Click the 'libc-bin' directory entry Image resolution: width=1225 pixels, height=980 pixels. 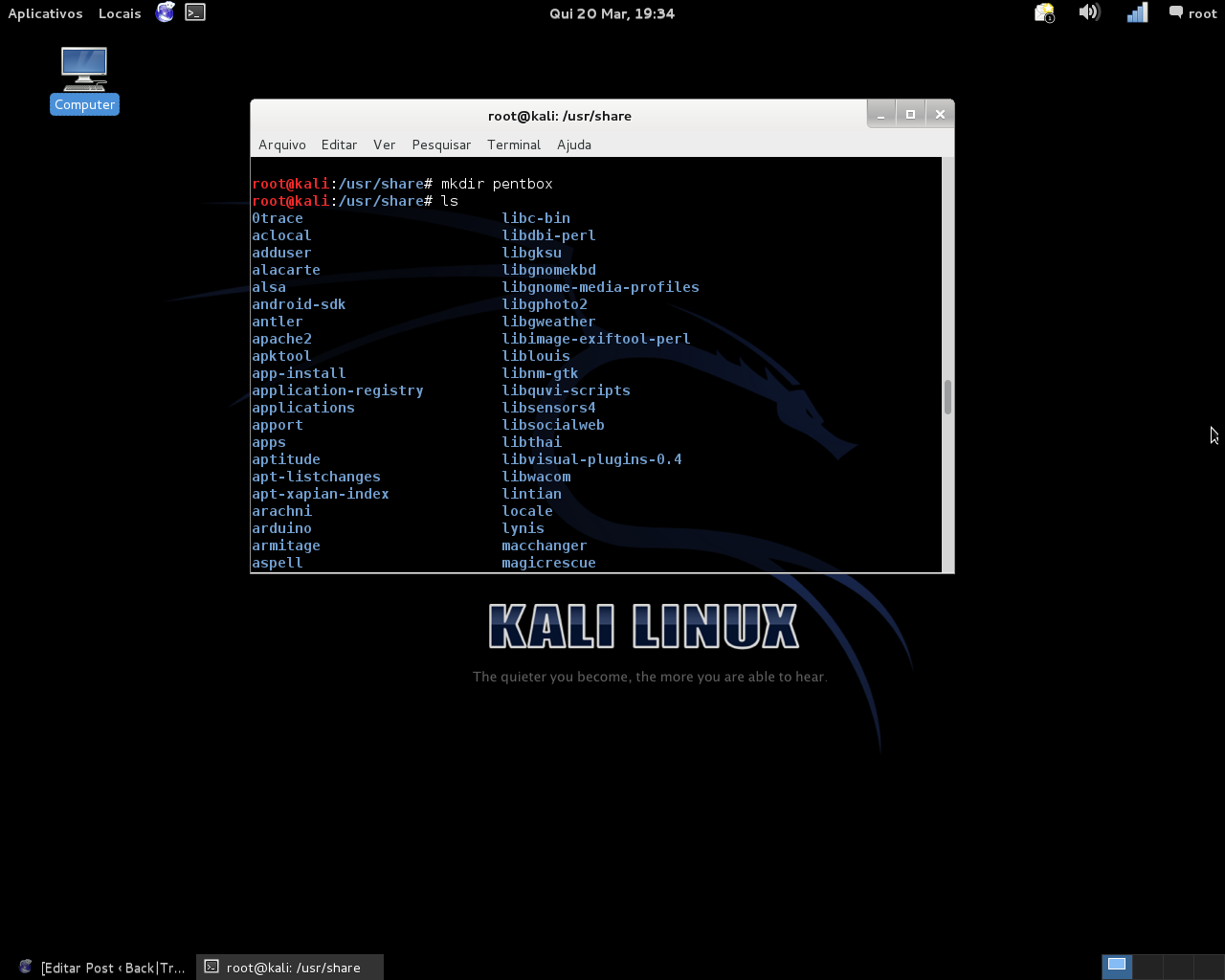click(536, 218)
